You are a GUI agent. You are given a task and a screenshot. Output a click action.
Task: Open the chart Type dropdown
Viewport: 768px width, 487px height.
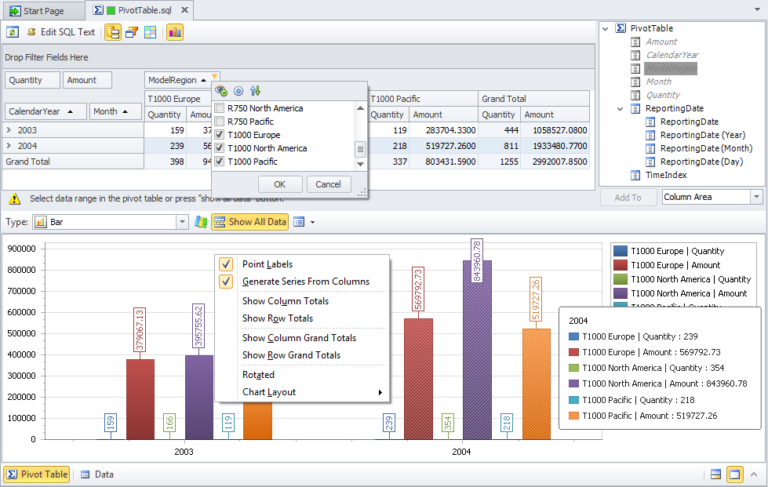(182, 221)
